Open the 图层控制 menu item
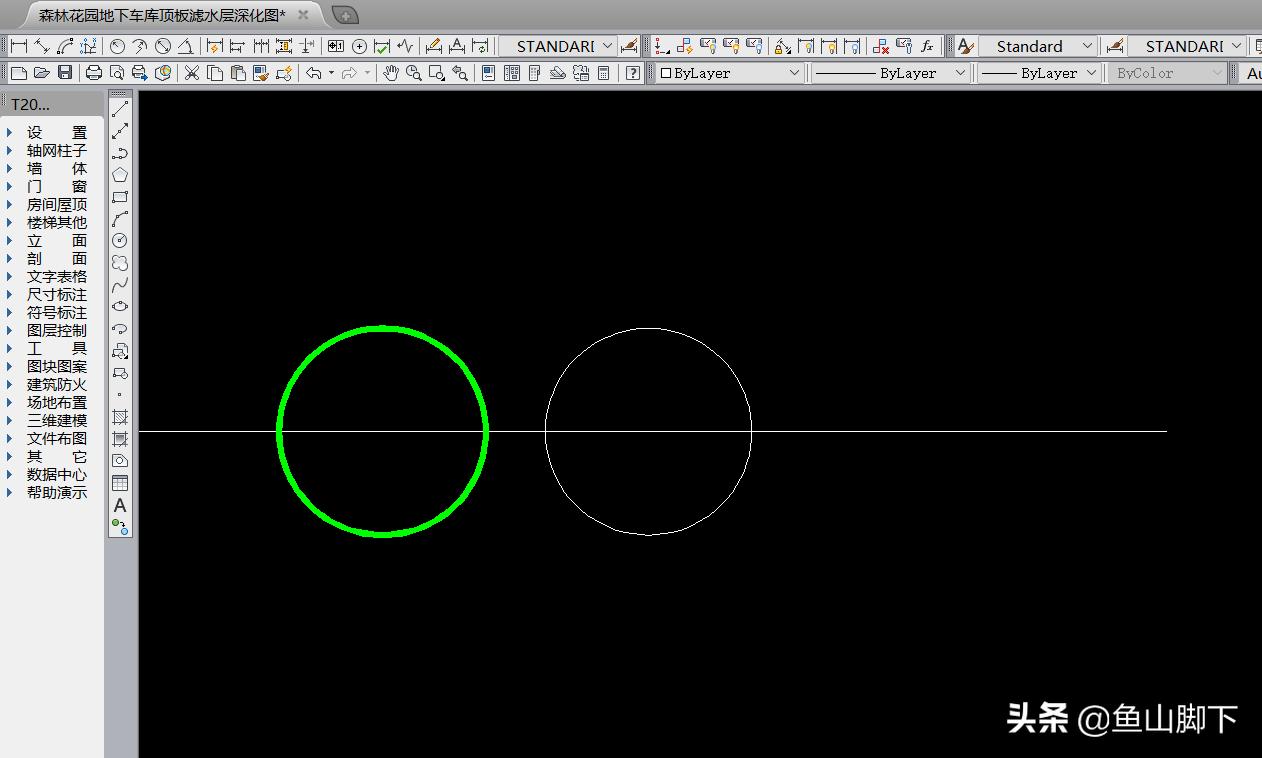Viewport: 1262px width, 758px height. click(x=57, y=330)
